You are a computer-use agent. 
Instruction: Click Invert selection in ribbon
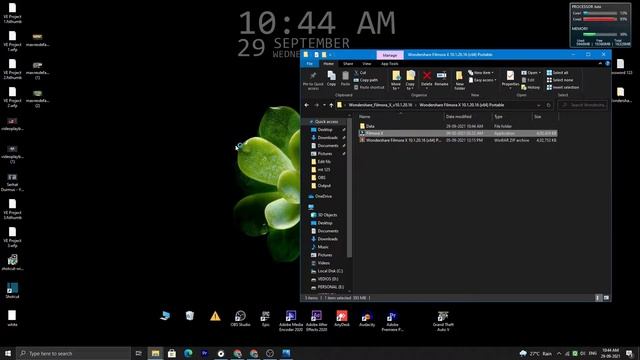pos(563,87)
